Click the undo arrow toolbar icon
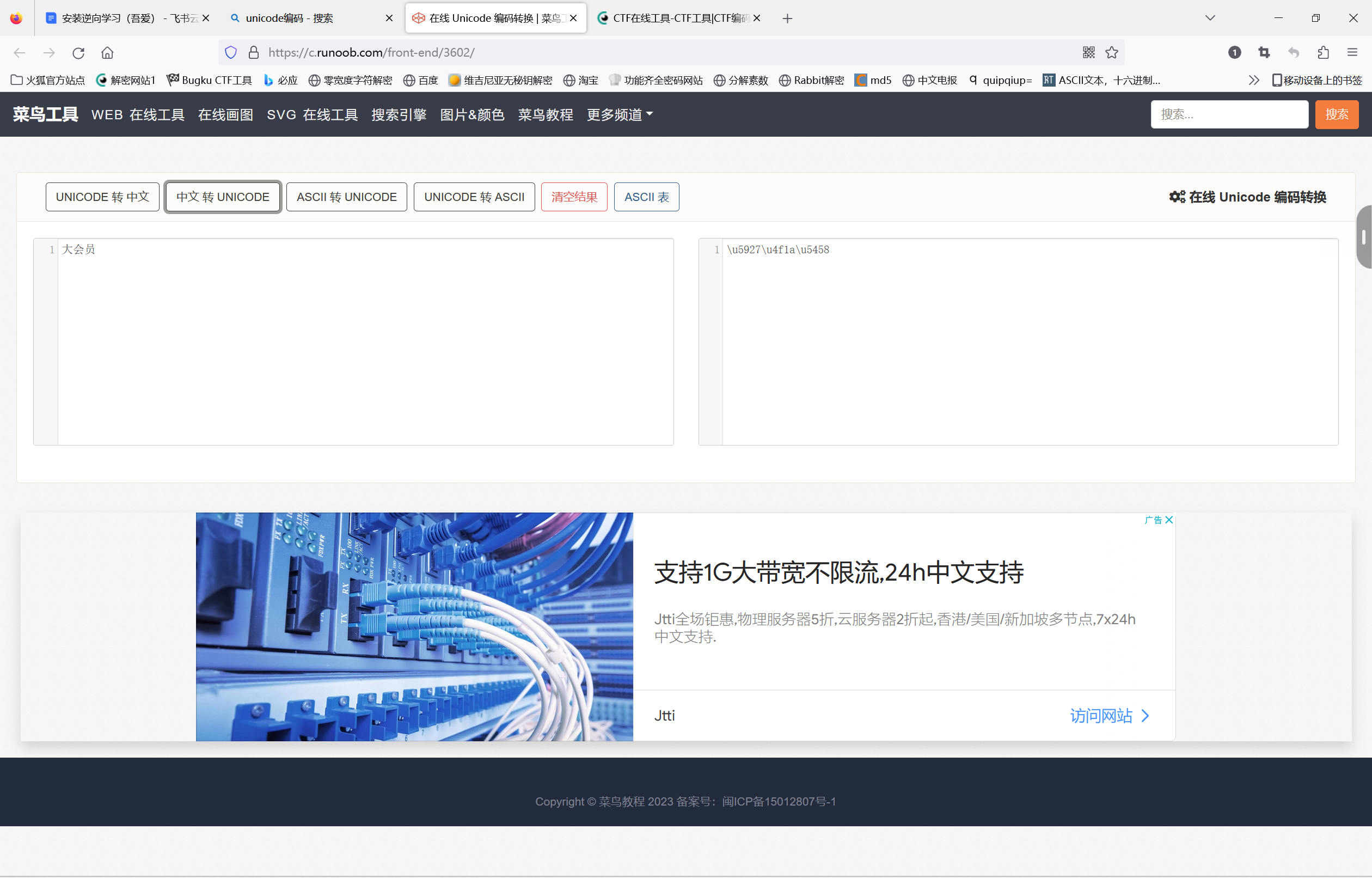The image size is (1372, 878). tap(1294, 52)
